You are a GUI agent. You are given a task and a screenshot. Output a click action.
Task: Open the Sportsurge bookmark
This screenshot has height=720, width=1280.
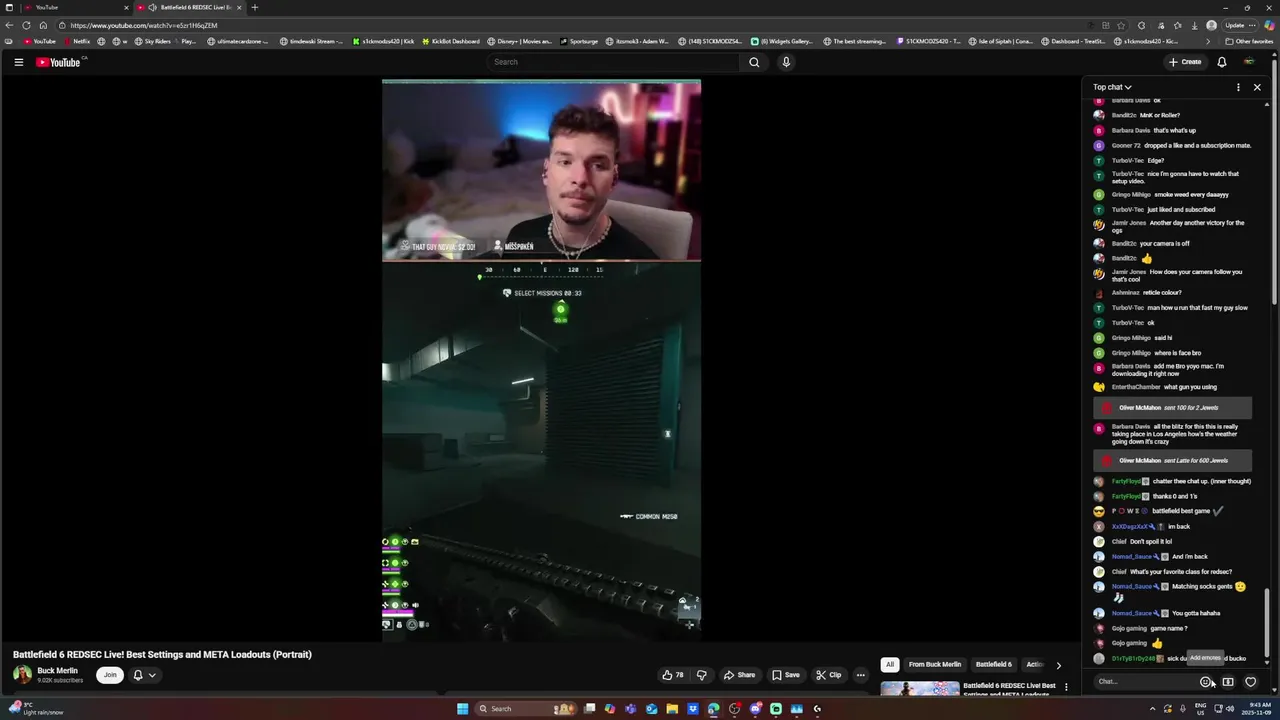coord(578,41)
